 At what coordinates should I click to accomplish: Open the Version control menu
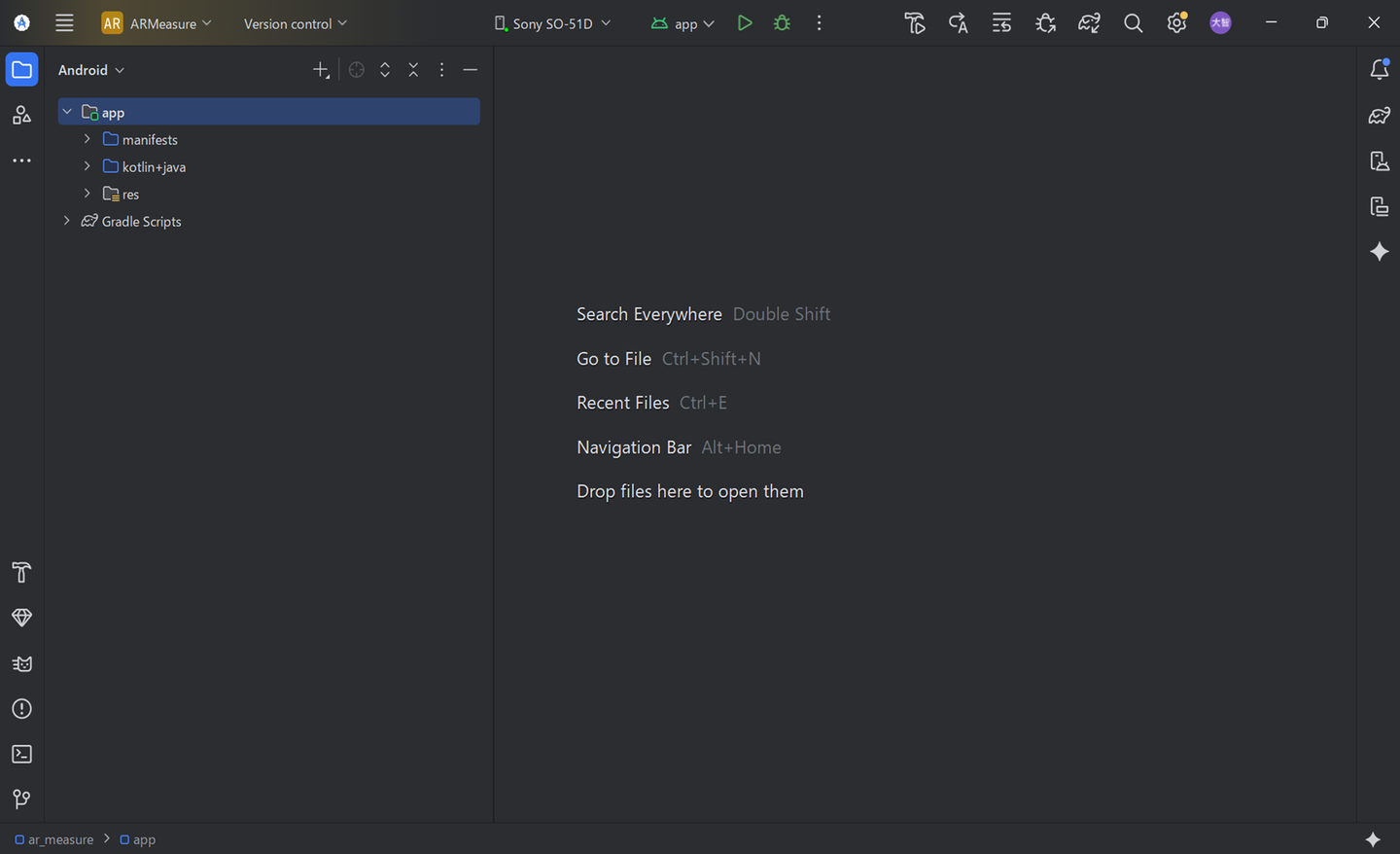pyautogui.click(x=295, y=23)
